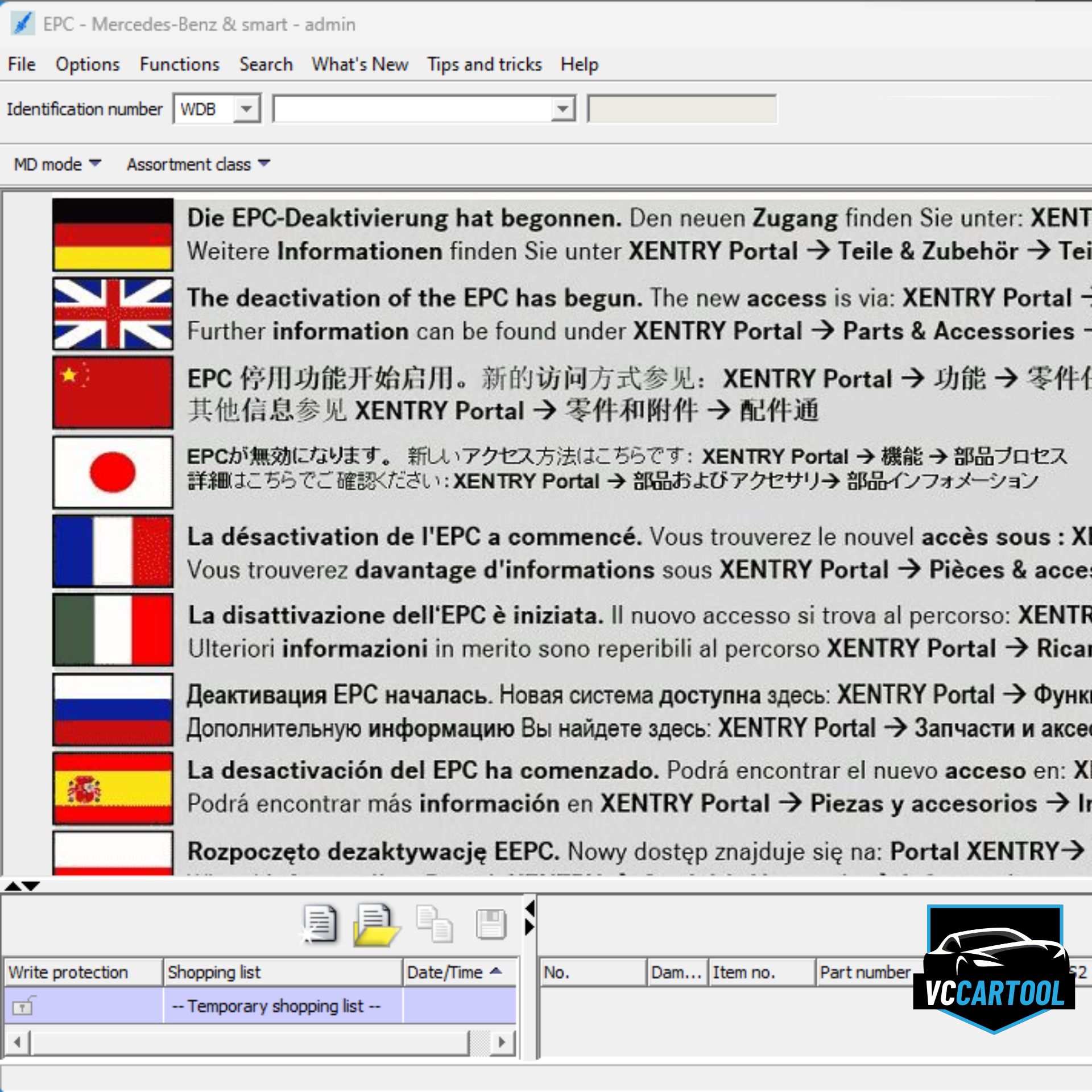
Task: Expand pane with down arrow splitter
Action: click(x=31, y=886)
